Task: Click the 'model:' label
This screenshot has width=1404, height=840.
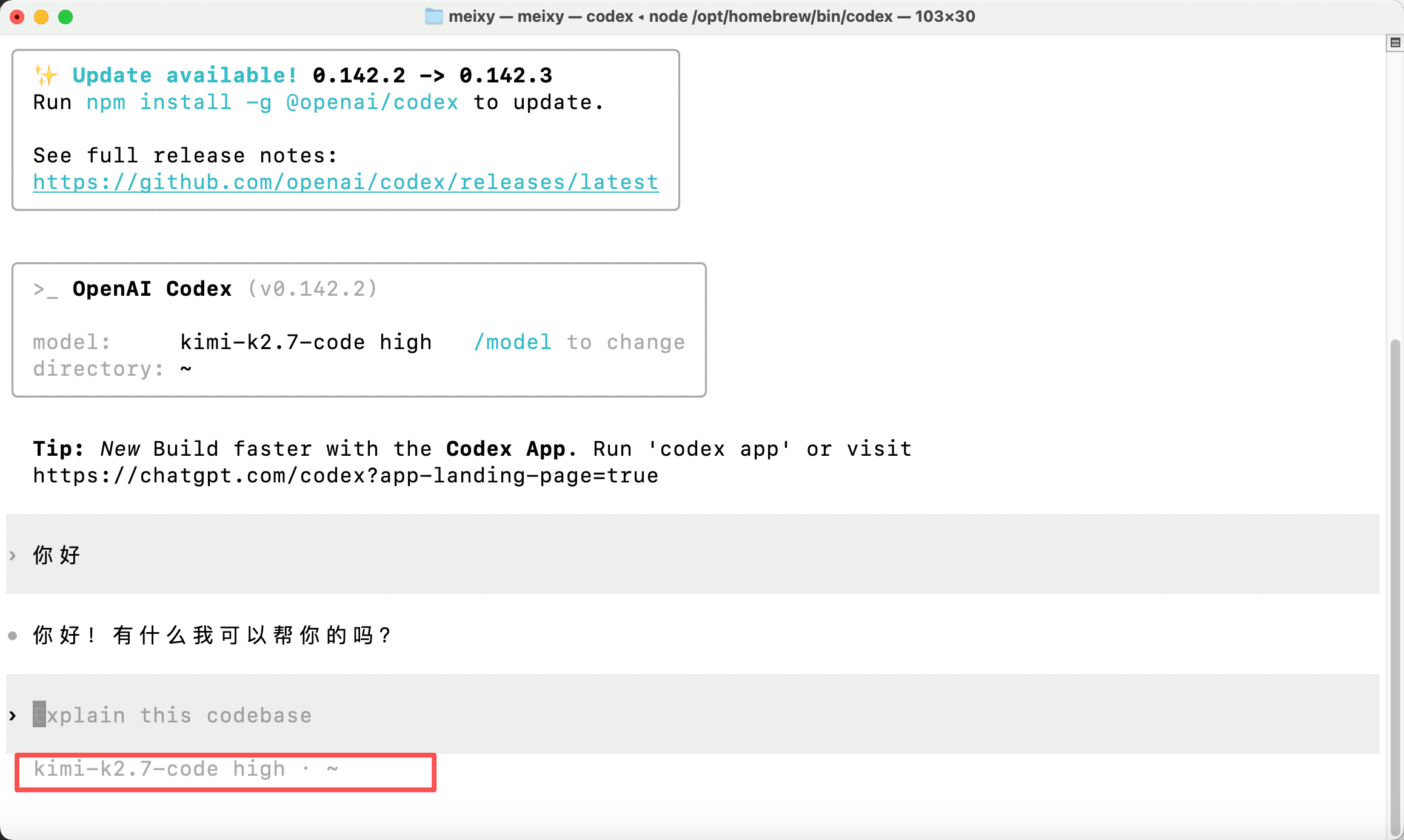Action: point(72,342)
